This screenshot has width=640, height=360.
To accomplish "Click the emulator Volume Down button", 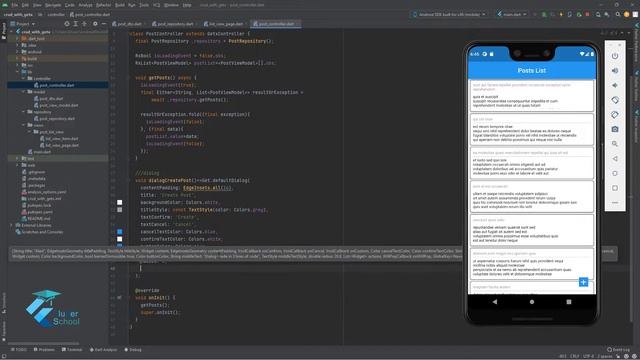I will point(615,85).
